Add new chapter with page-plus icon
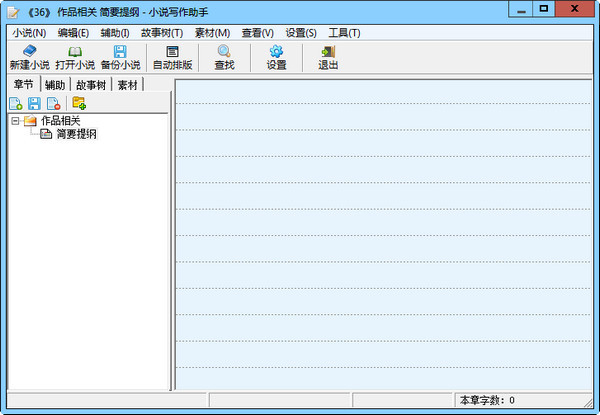 [x=16, y=103]
